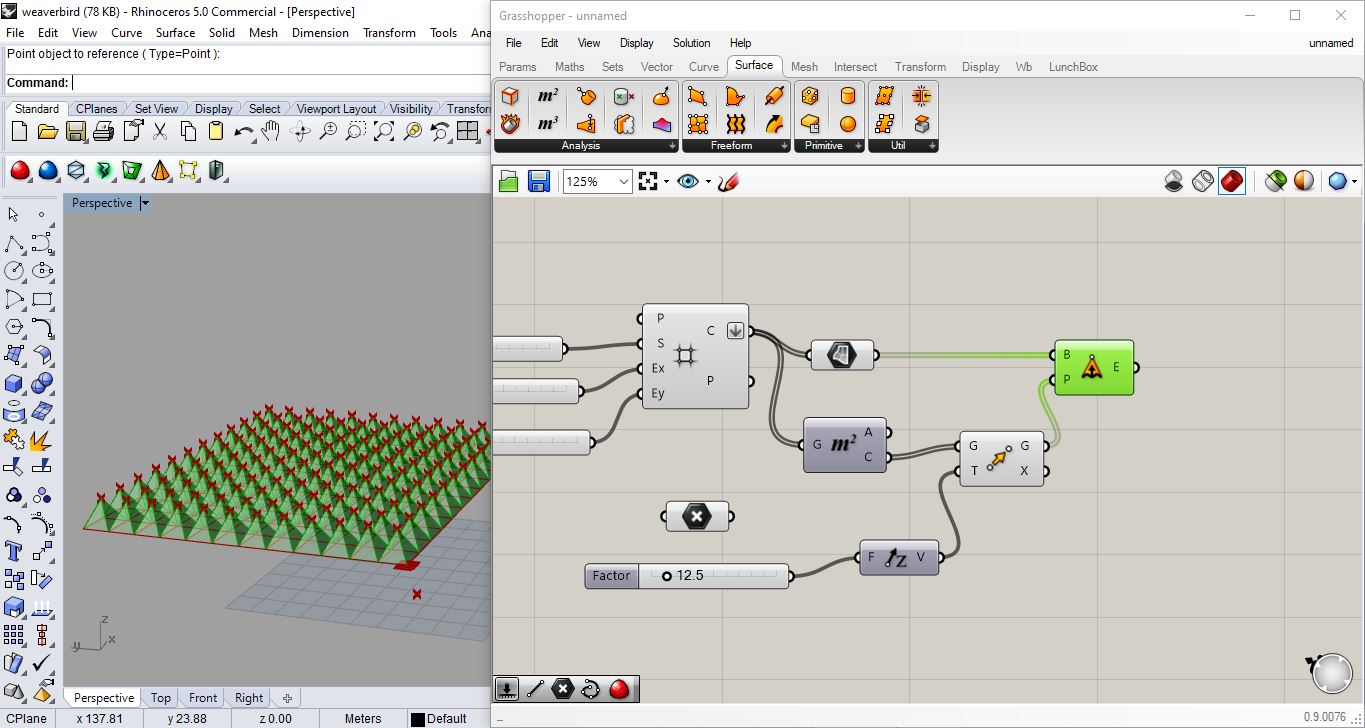Enable shaded red preview mode in Grasshopper
The height and width of the screenshot is (728, 1365).
1232,181
